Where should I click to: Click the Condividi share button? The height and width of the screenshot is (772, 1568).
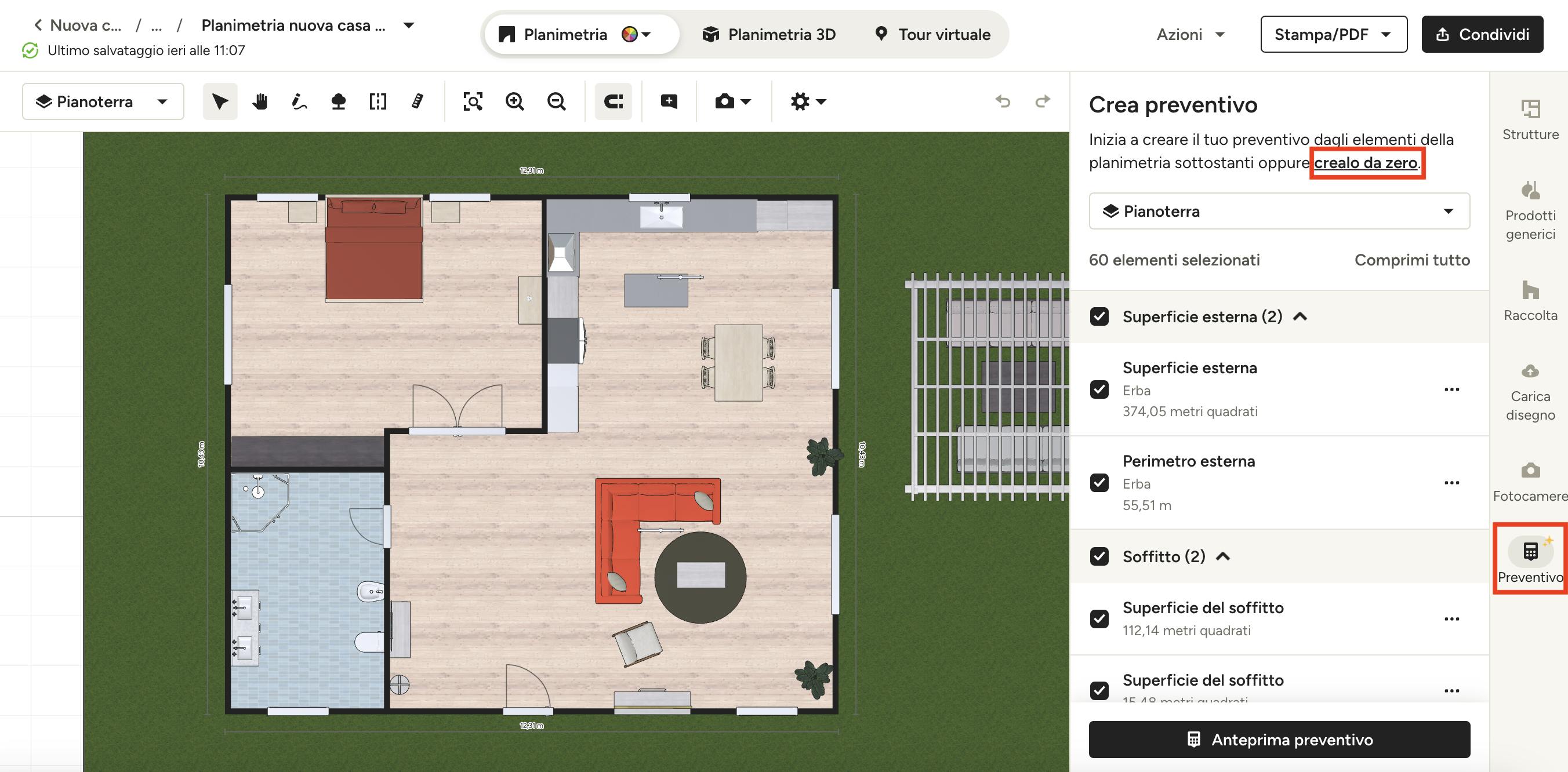1482,34
